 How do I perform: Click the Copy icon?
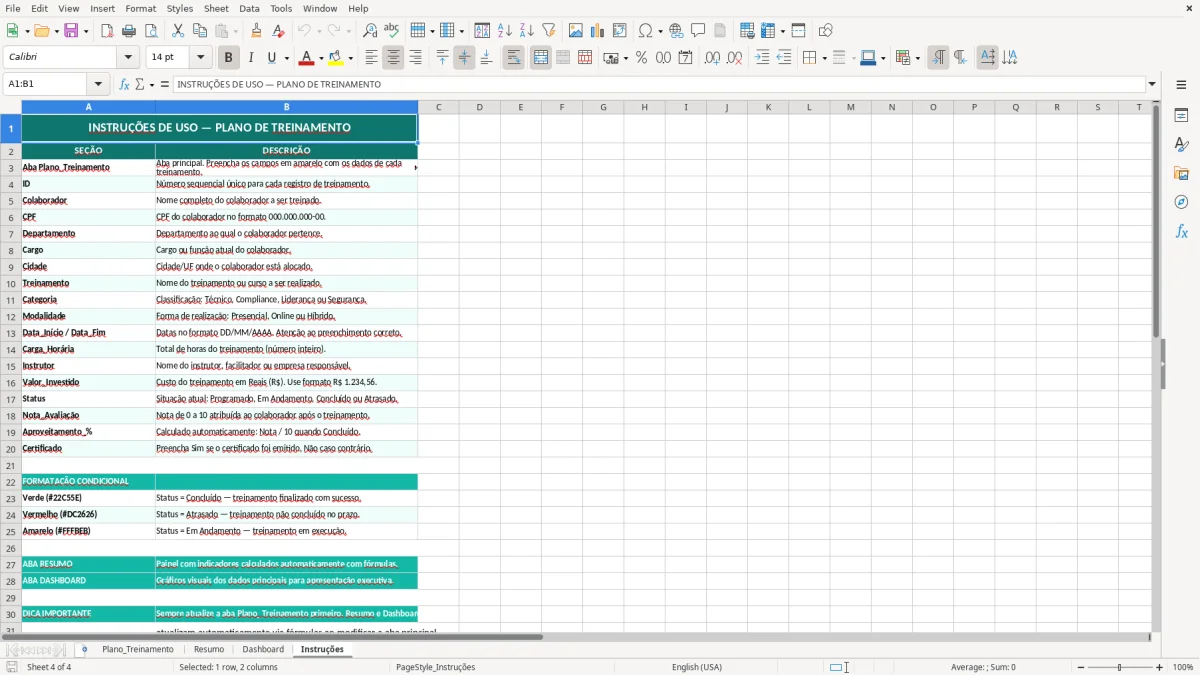coord(200,31)
